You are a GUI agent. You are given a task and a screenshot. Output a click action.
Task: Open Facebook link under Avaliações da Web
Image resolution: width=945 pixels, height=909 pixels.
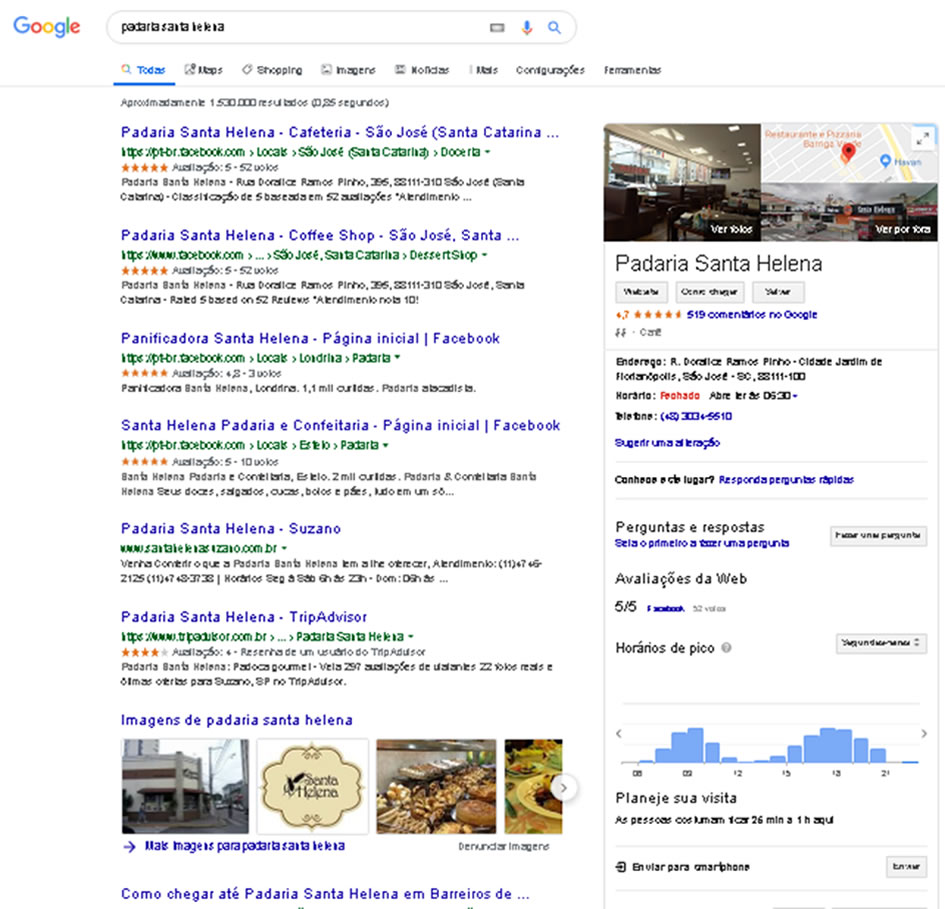pos(665,609)
